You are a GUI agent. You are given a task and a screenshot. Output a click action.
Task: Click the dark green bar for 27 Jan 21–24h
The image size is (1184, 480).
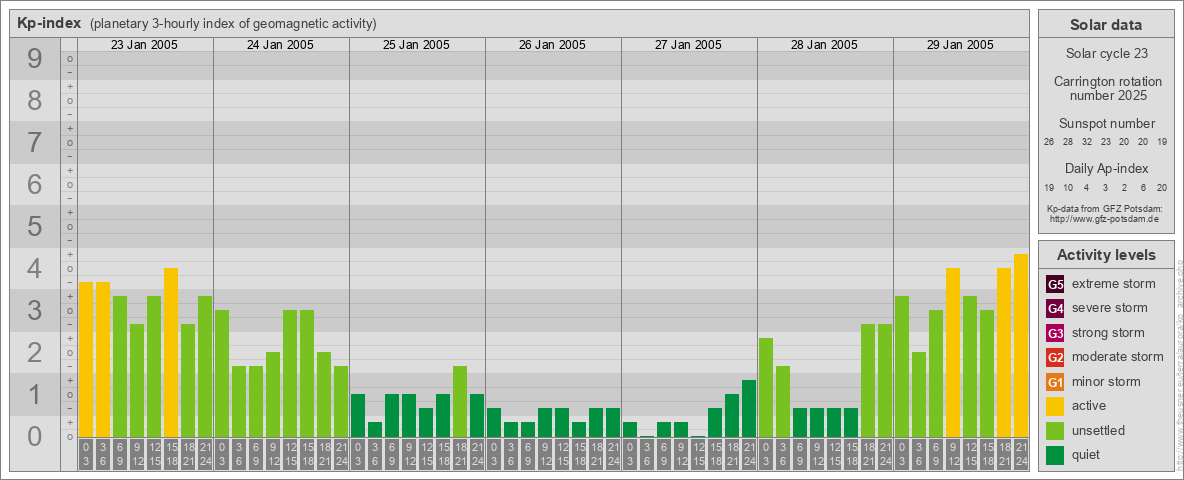(748, 408)
